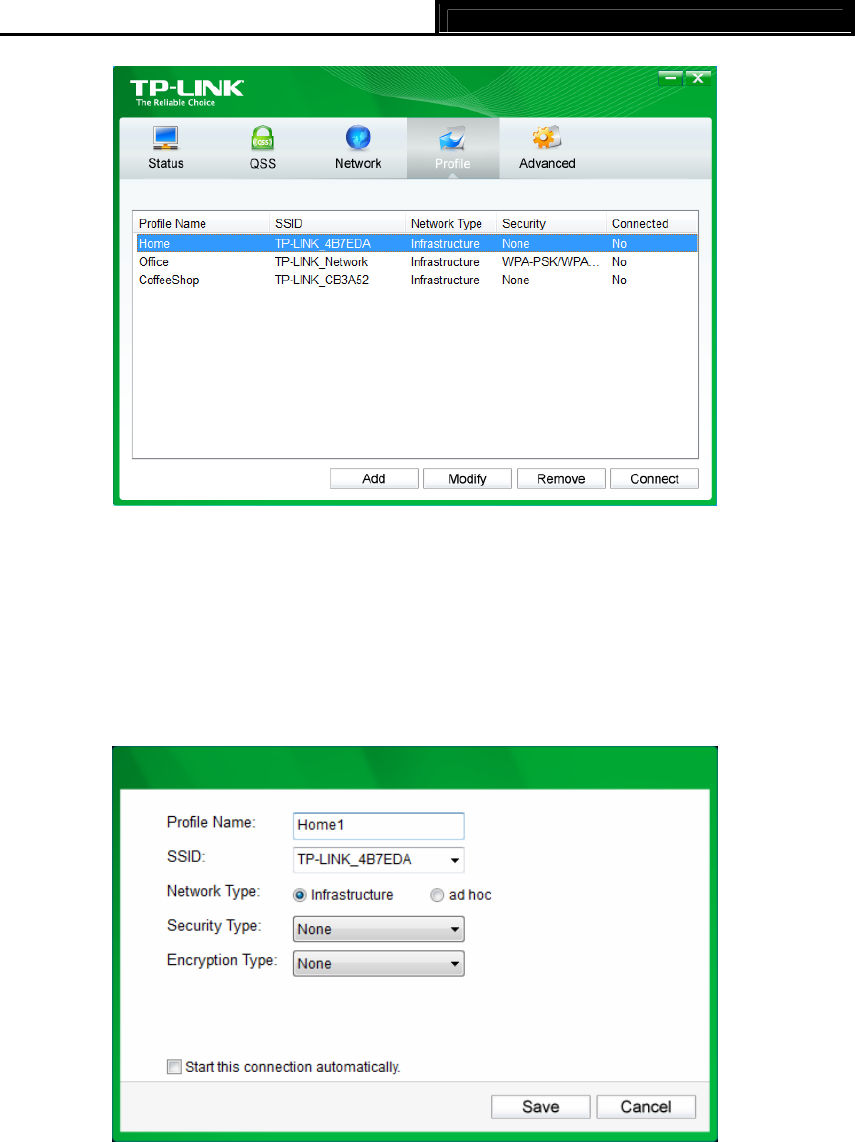Click the TP-LINK_CB3A52 SSID cell
The image size is (855, 1142).
[322, 280]
